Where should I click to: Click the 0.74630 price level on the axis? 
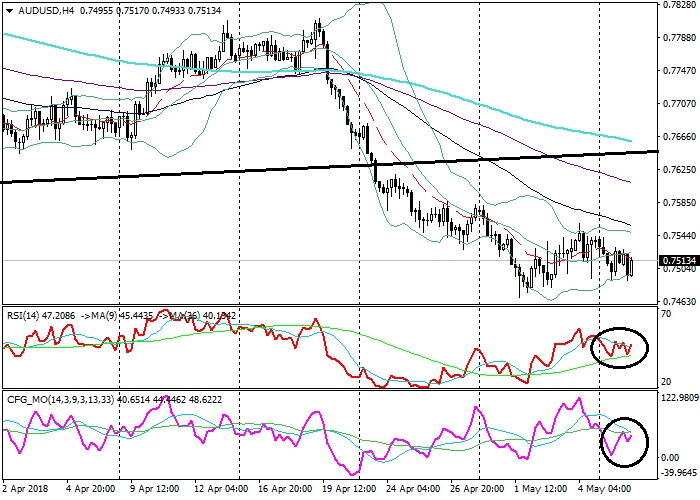pos(678,301)
